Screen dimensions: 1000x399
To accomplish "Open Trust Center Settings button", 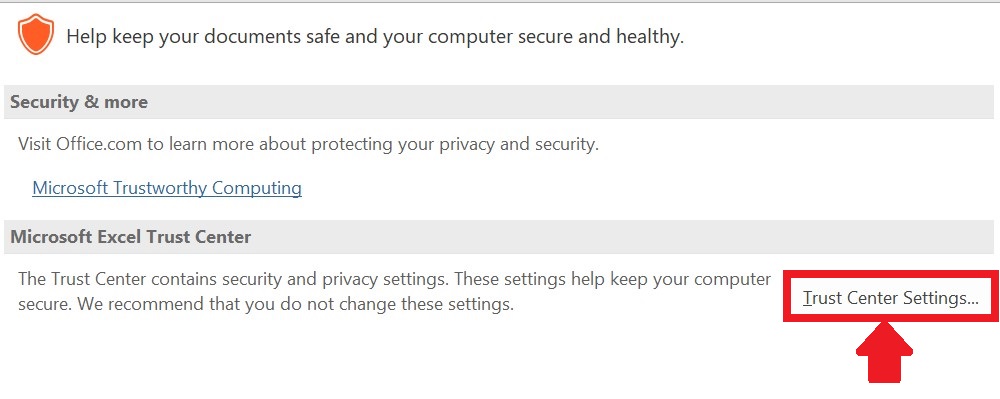I will pyautogui.click(x=890, y=298).
